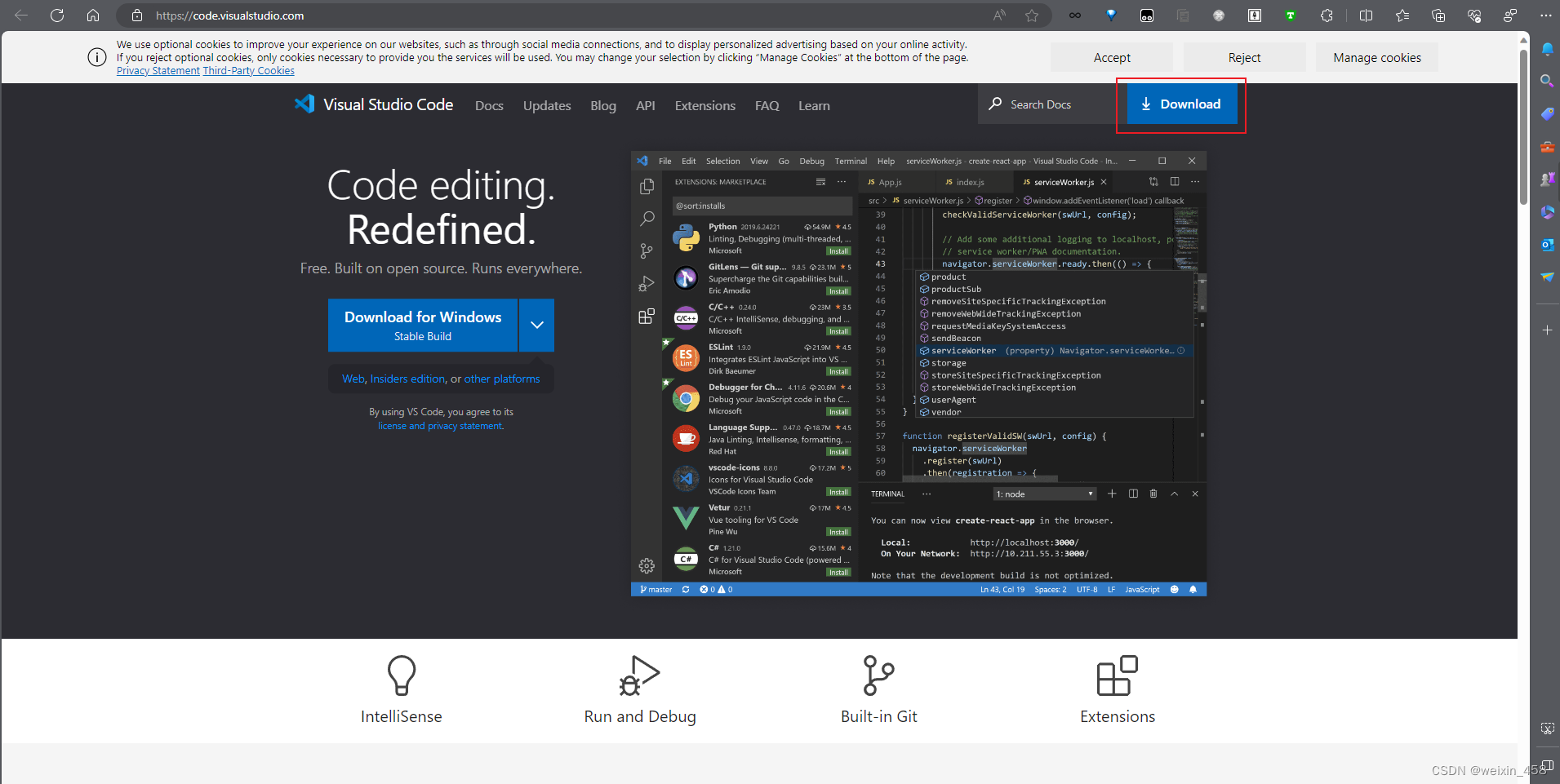Open the Extensions blocks feature icon
The height and width of the screenshot is (784, 1560).
point(1118,676)
